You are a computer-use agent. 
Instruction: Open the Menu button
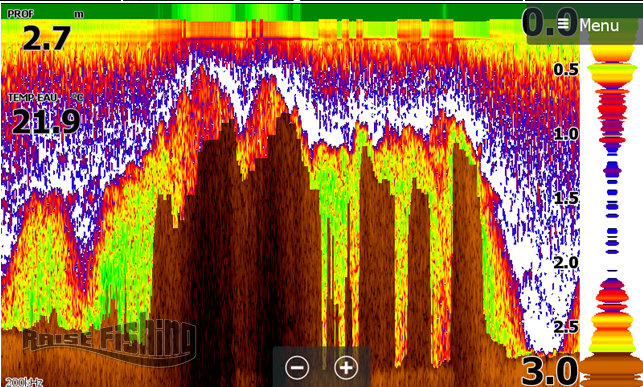point(584,25)
